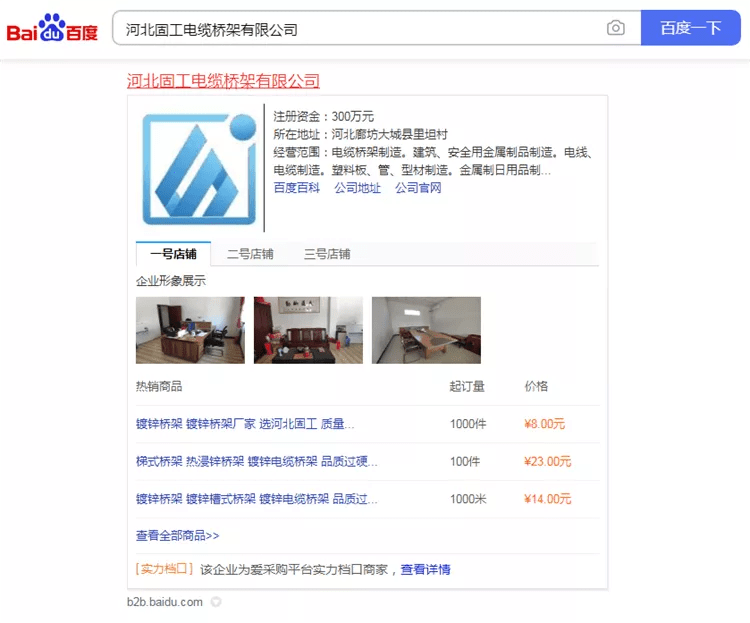Click the b2b.baidu.com source text

[165, 602]
